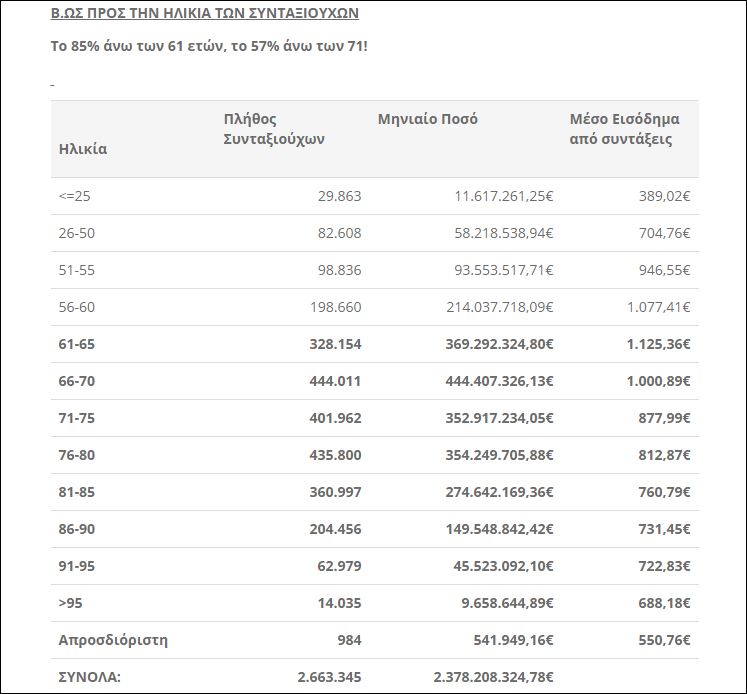Select the Ηλικία column header
Viewport: 747px width, 694px height.
pyautogui.click(x=83, y=149)
